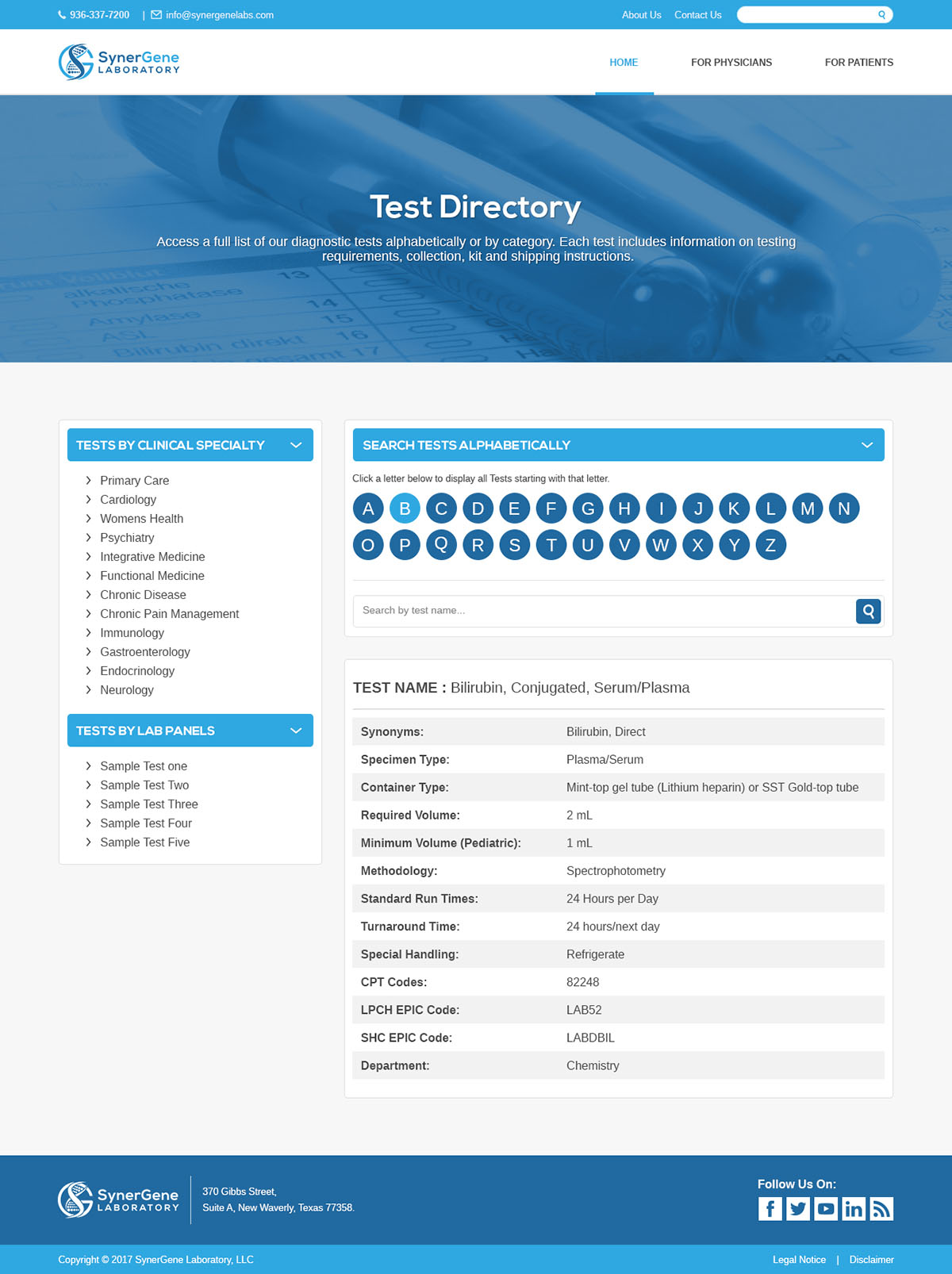The width and height of the screenshot is (952, 1274).
Task: Open the Legal Notice footer link
Action: click(799, 1260)
